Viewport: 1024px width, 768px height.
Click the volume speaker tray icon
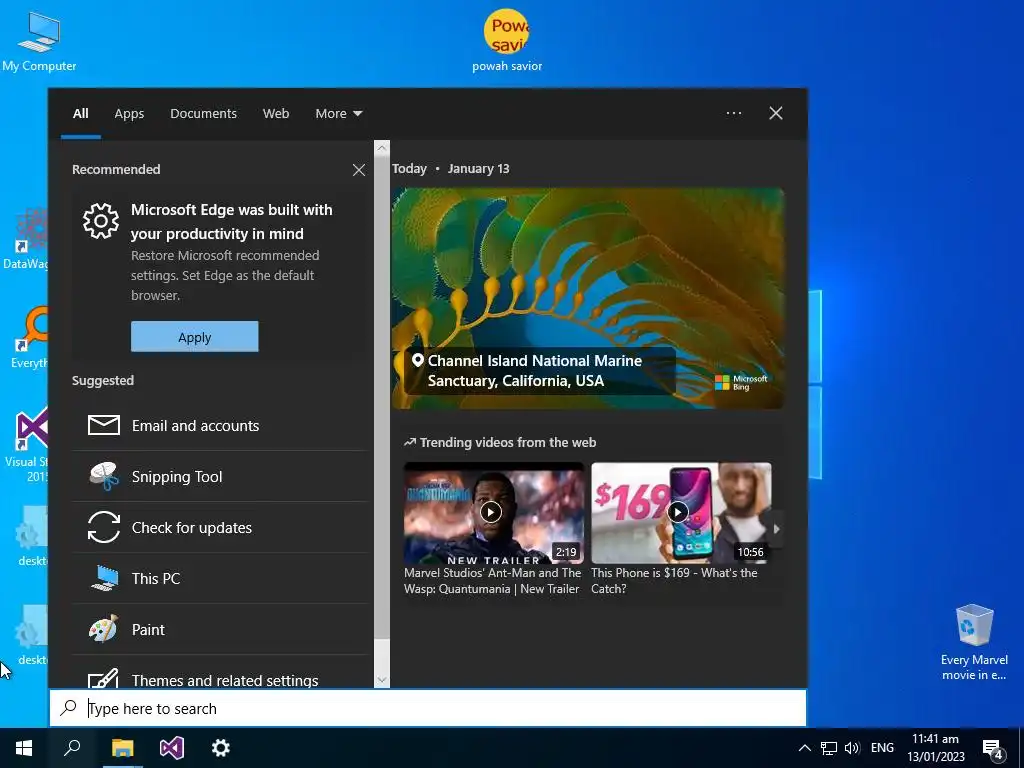[x=852, y=748]
